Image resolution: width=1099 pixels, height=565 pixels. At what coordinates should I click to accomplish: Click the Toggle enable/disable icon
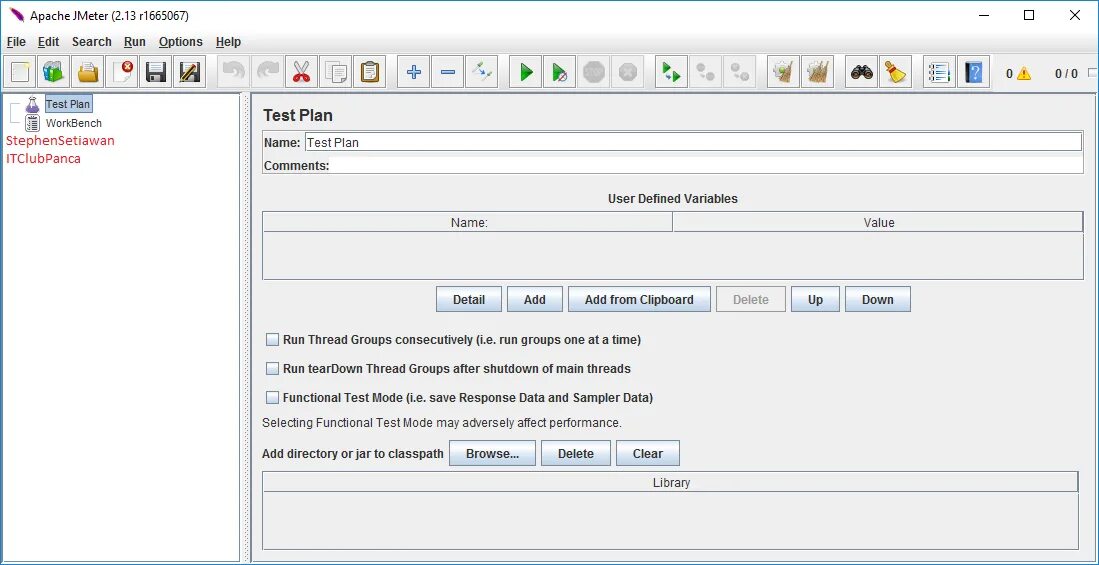tap(482, 72)
